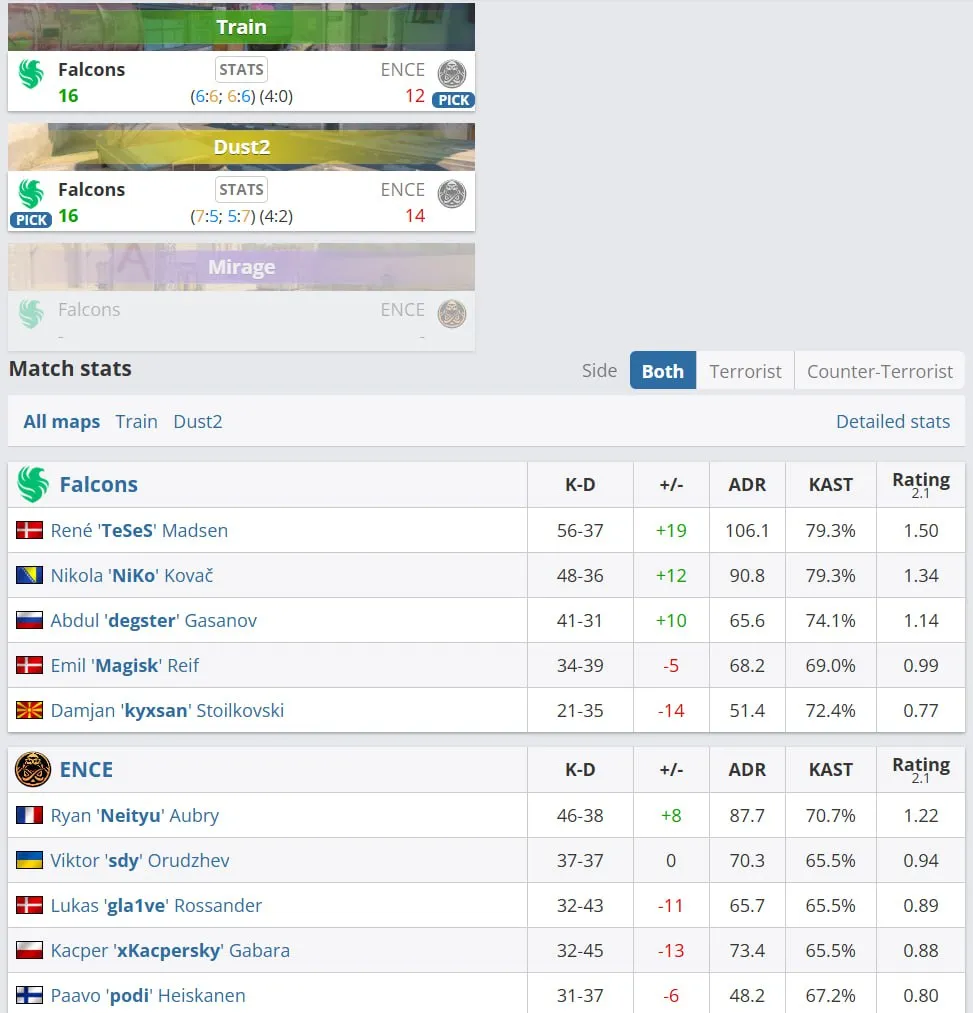The height and width of the screenshot is (1013, 973).
Task: Click the Finnish flag next to podi
Action: [x=29, y=995]
